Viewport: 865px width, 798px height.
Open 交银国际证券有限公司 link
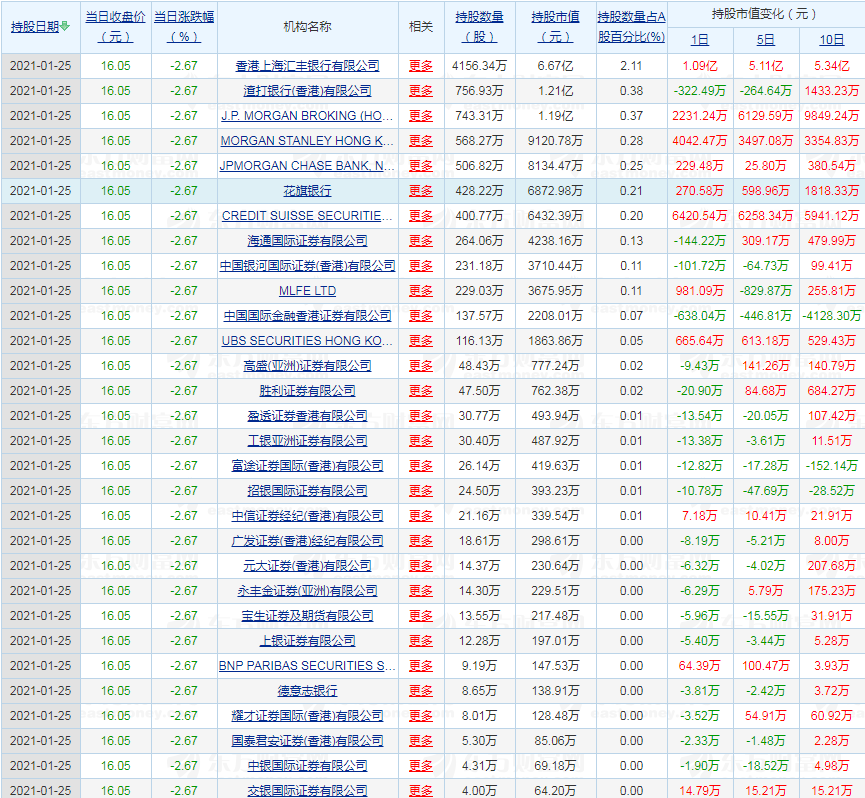pos(307,791)
